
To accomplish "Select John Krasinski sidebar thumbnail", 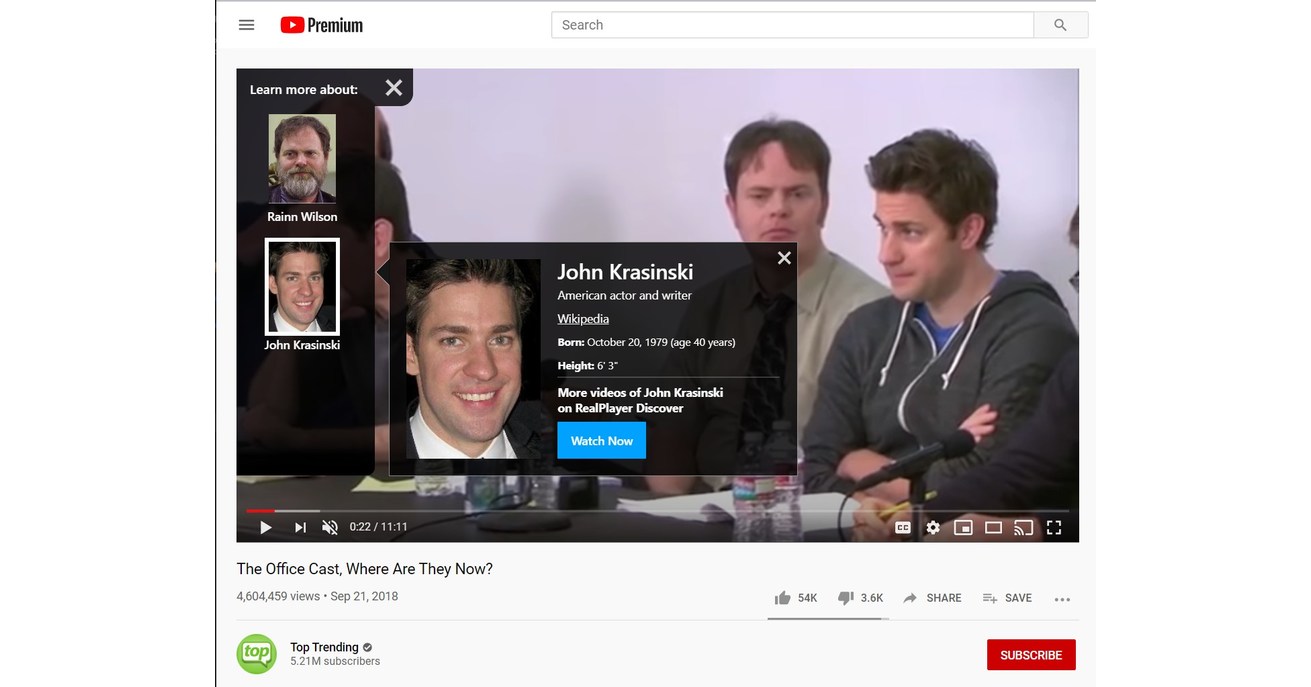I will [302, 287].
